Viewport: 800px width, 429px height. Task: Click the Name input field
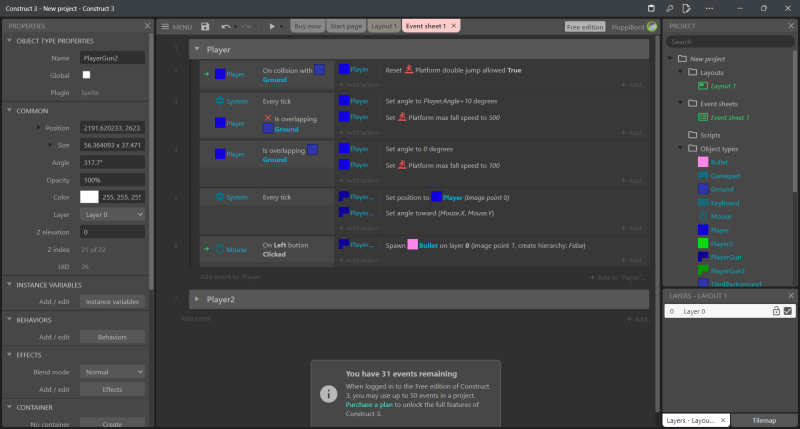[112, 58]
